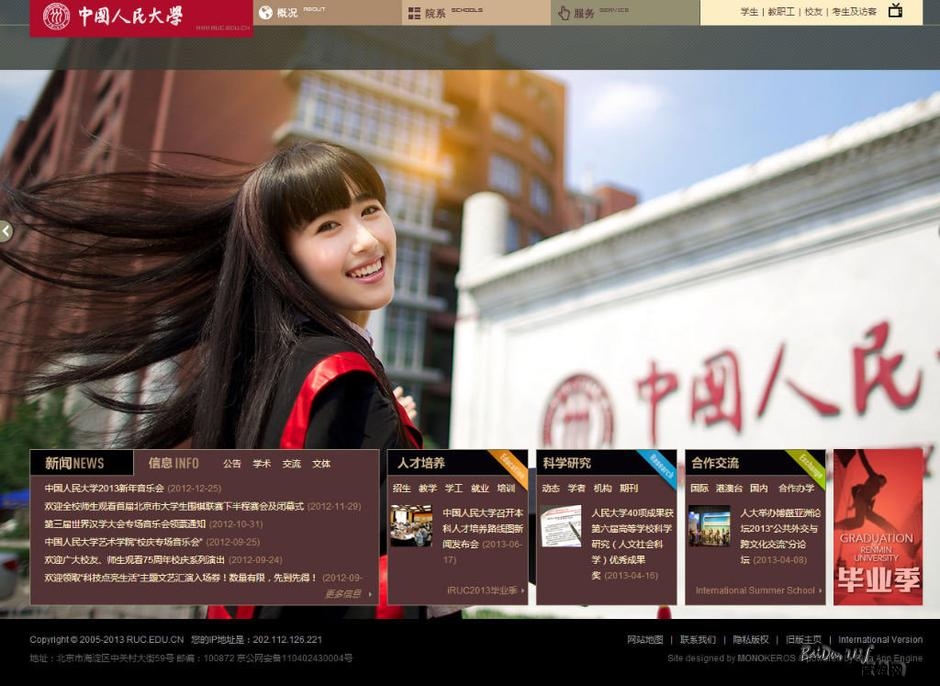Image resolution: width=940 pixels, height=686 pixels.
Task: Expand the iRUC2013毕业季 link arrow
Action: point(487,591)
